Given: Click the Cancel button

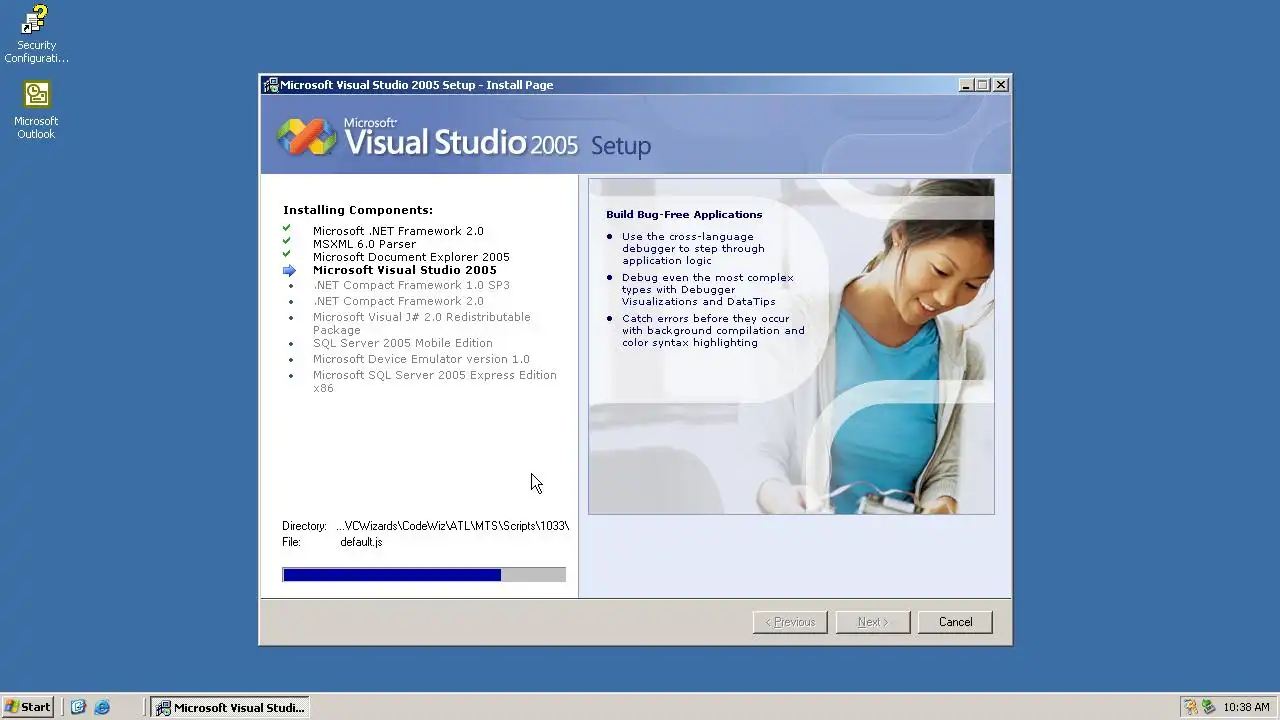Looking at the screenshot, I should pos(955,622).
